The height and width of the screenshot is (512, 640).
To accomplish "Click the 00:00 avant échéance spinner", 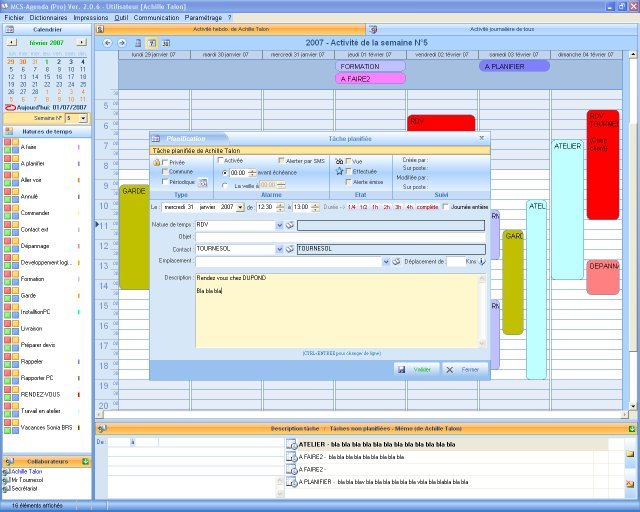I will click(x=252, y=173).
